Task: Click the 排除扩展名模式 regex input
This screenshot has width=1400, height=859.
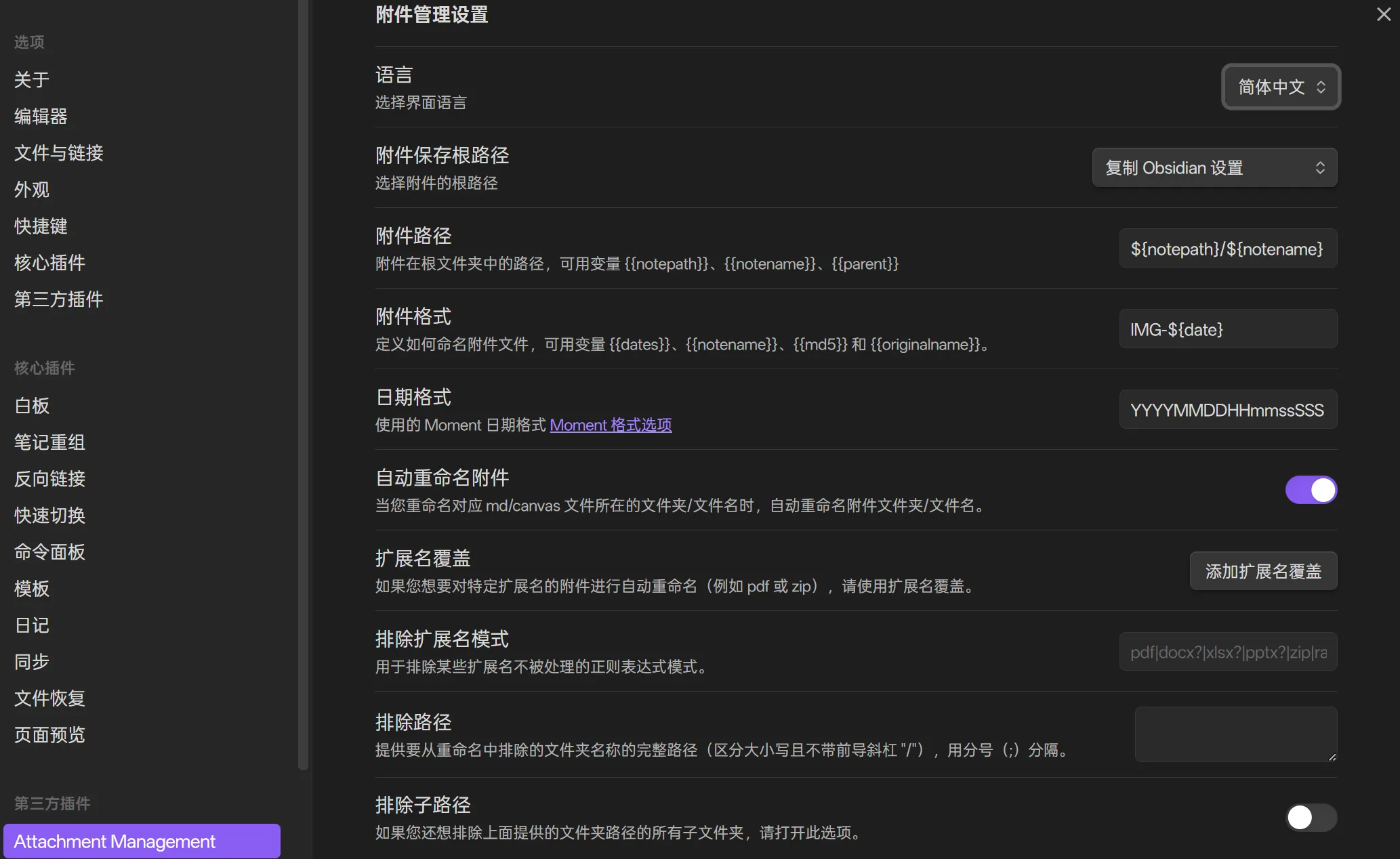Action: pos(1227,652)
